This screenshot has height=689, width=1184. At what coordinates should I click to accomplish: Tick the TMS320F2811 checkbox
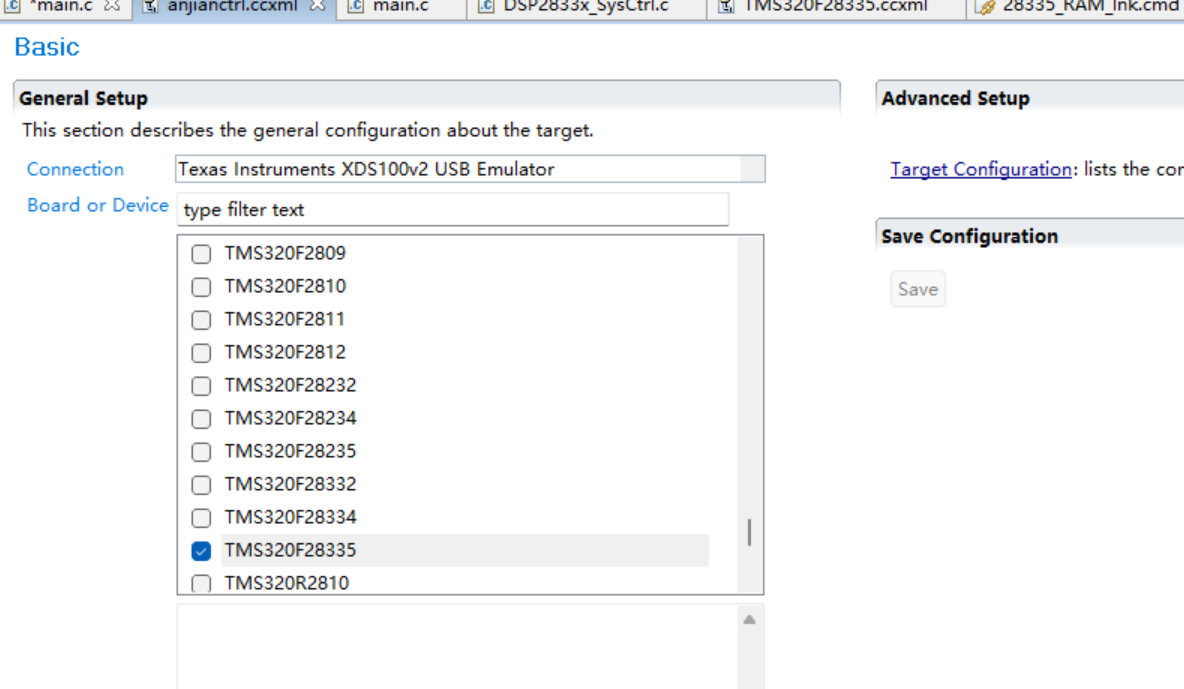201,320
